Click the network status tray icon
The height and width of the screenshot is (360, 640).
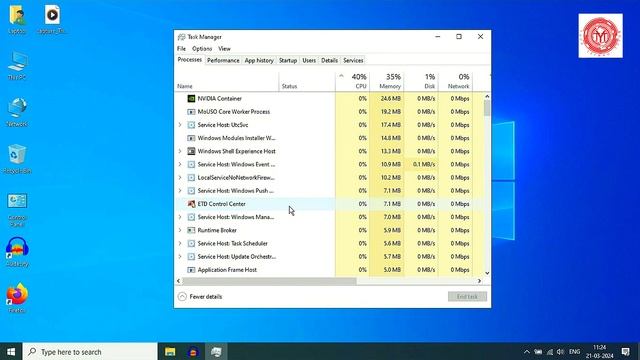[550, 352]
